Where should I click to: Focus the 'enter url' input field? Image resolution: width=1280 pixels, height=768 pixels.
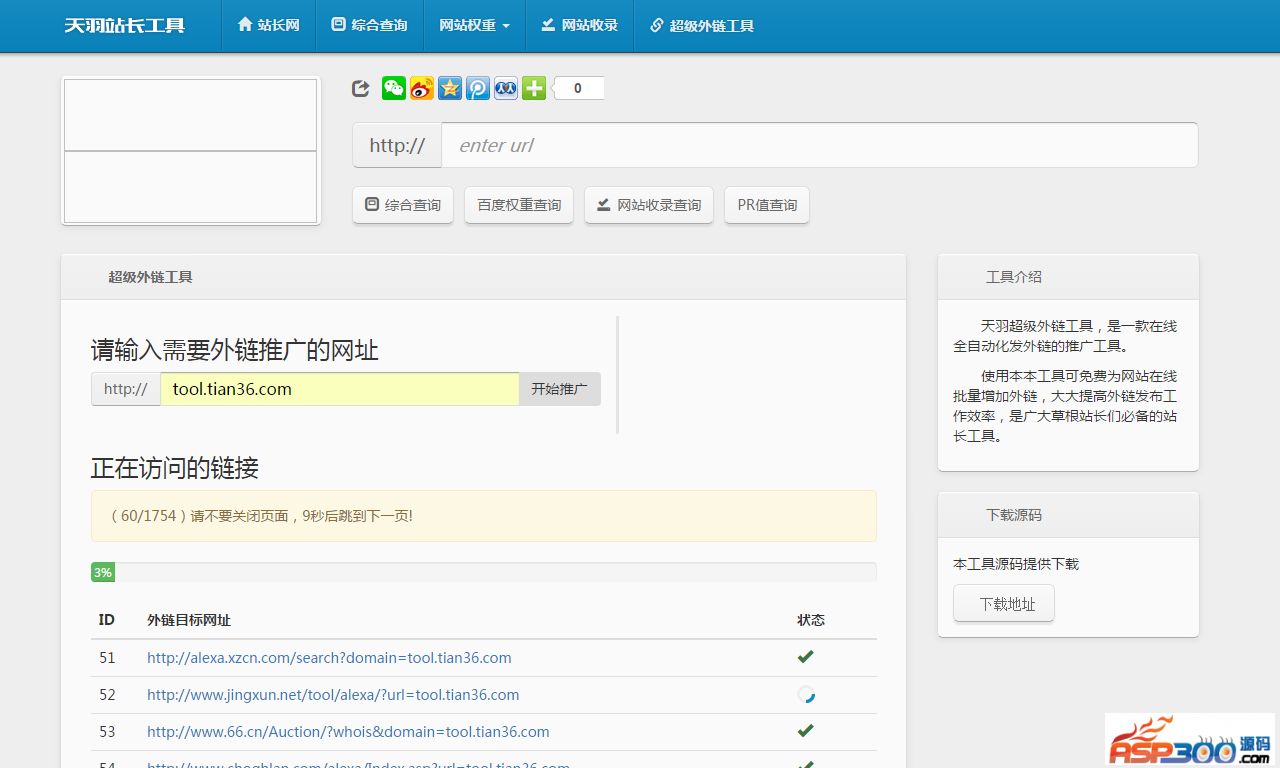coord(819,145)
